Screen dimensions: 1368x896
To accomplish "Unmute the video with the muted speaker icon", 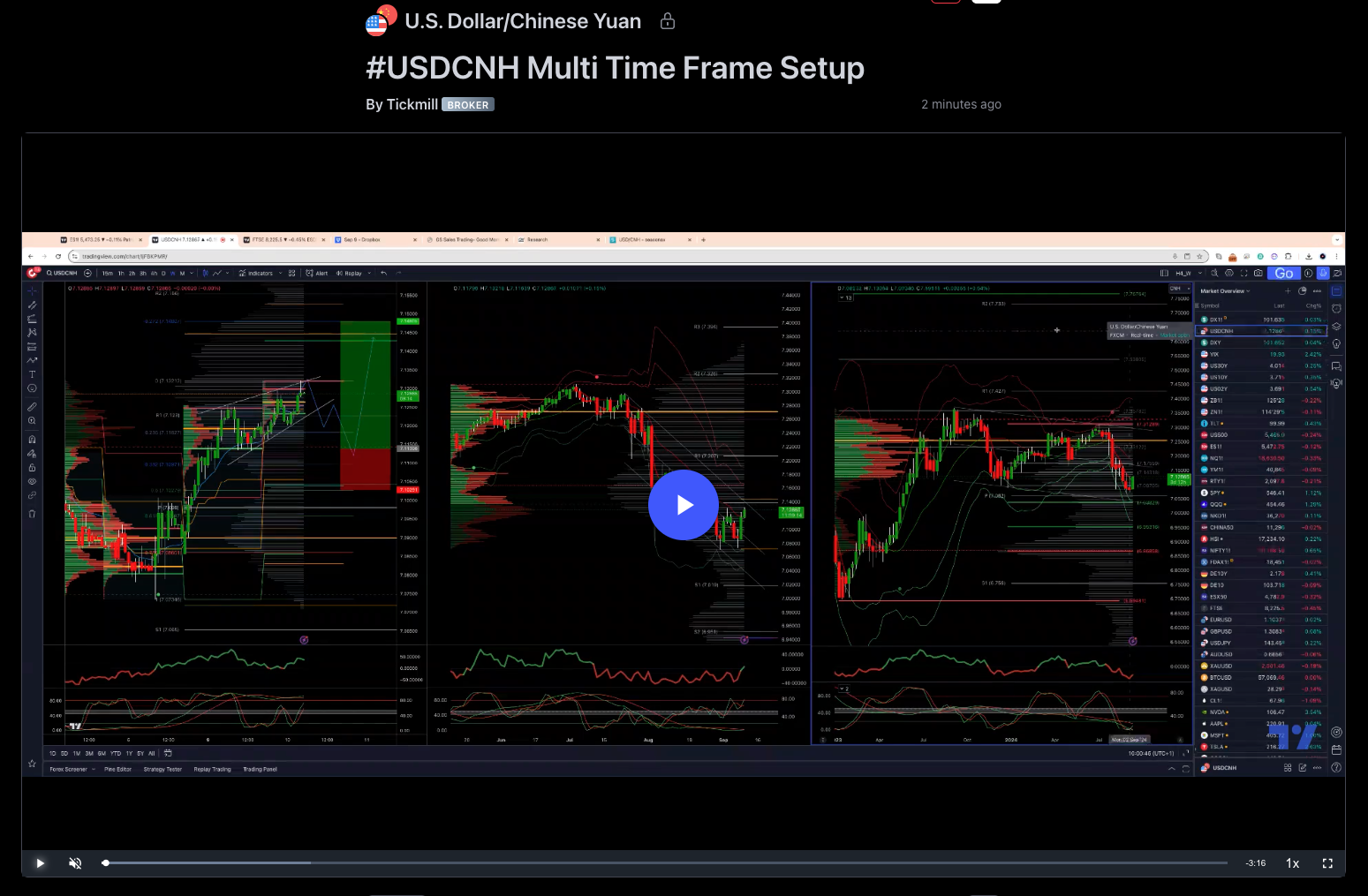I will tap(75, 863).
